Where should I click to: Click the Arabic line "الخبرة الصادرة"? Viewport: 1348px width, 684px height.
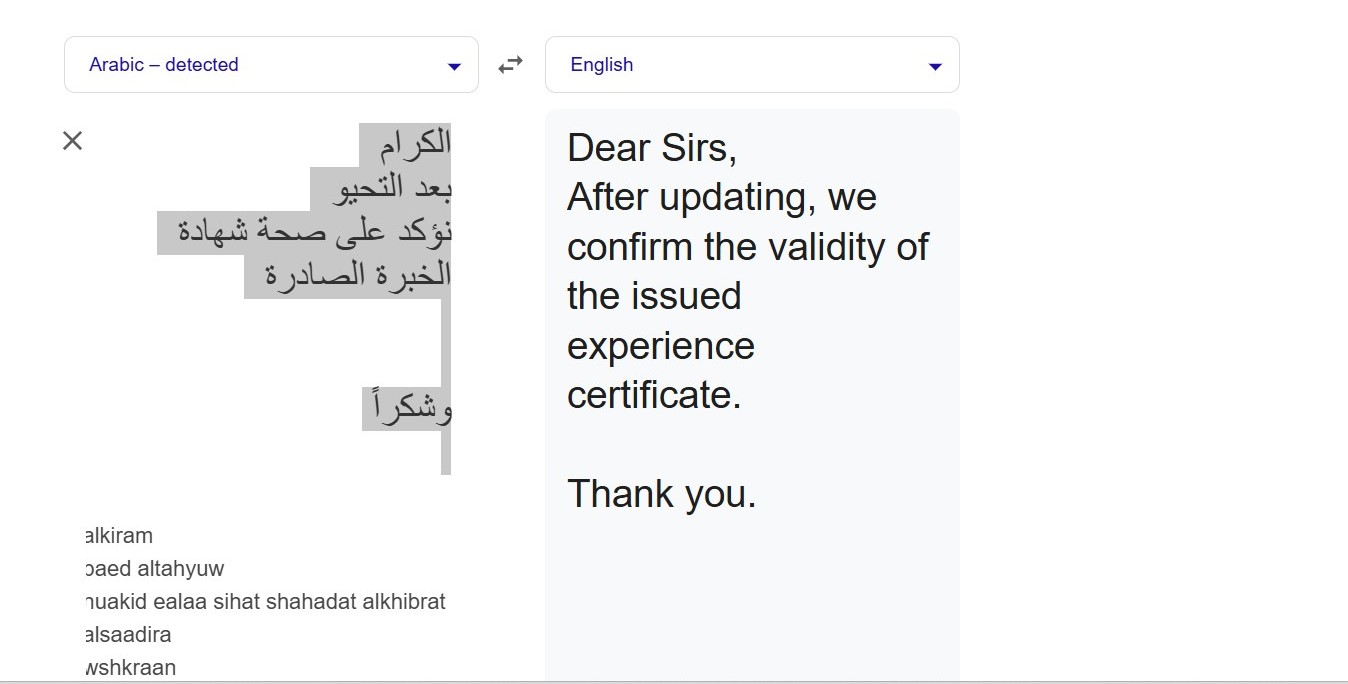pos(358,275)
